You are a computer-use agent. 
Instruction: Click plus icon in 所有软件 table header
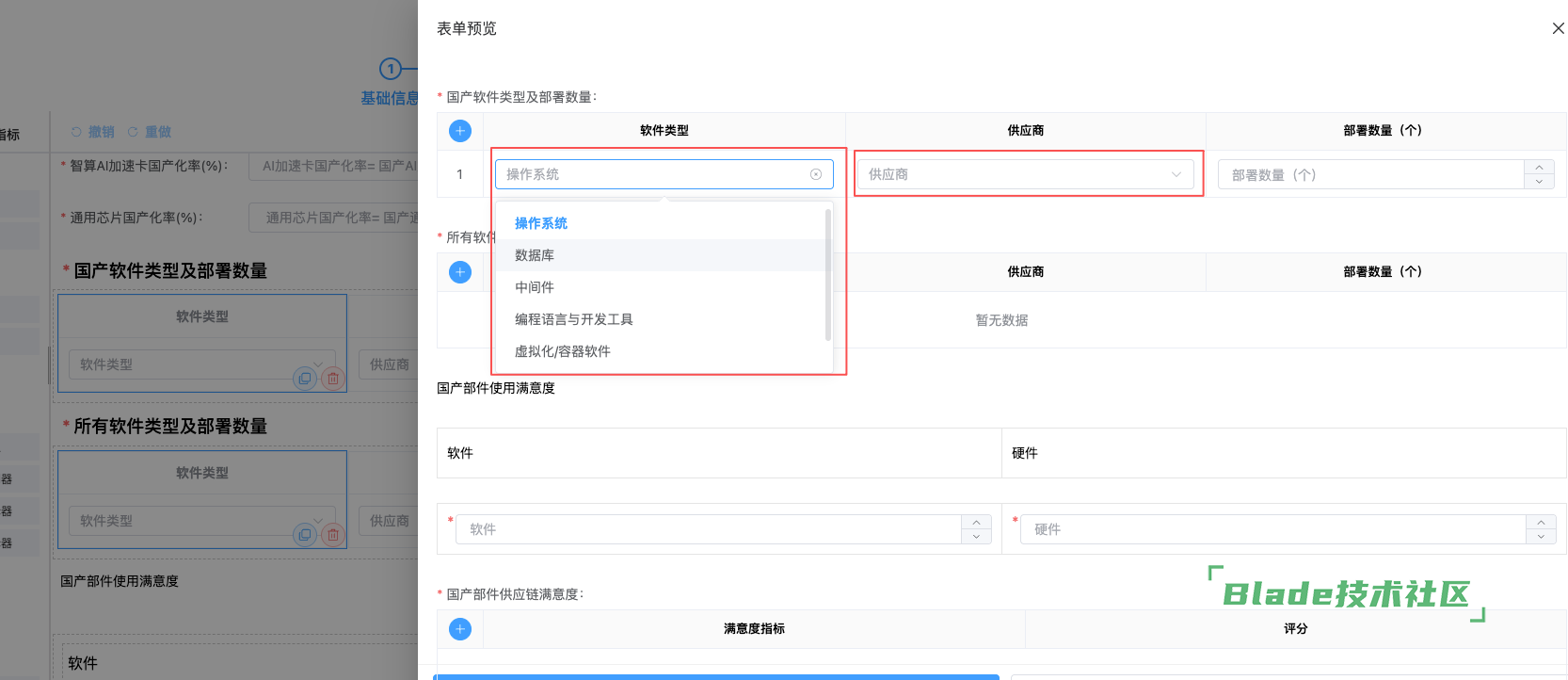point(460,272)
